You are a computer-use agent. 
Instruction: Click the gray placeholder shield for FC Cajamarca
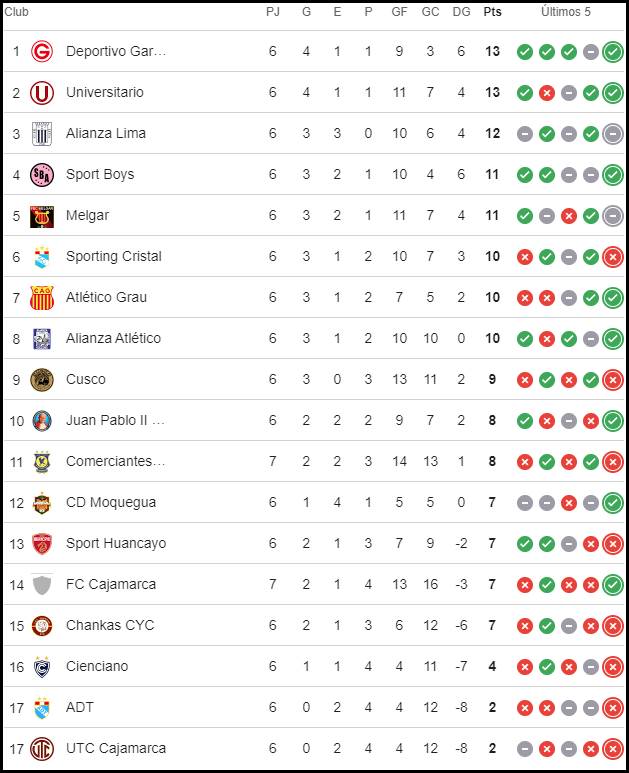tap(42, 585)
